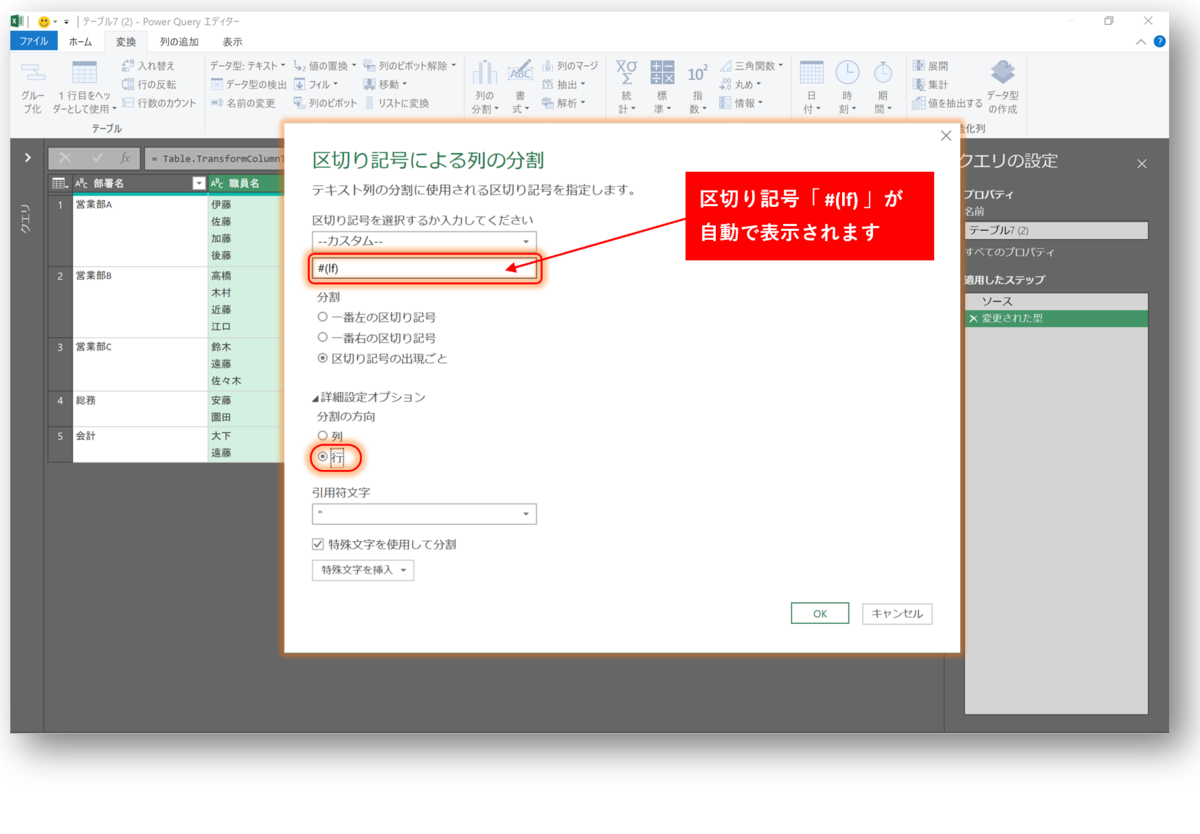Toggle the 特殊文字を使用して分割 checkbox
Image resolution: width=1200 pixels, height=834 pixels.
coord(318,545)
